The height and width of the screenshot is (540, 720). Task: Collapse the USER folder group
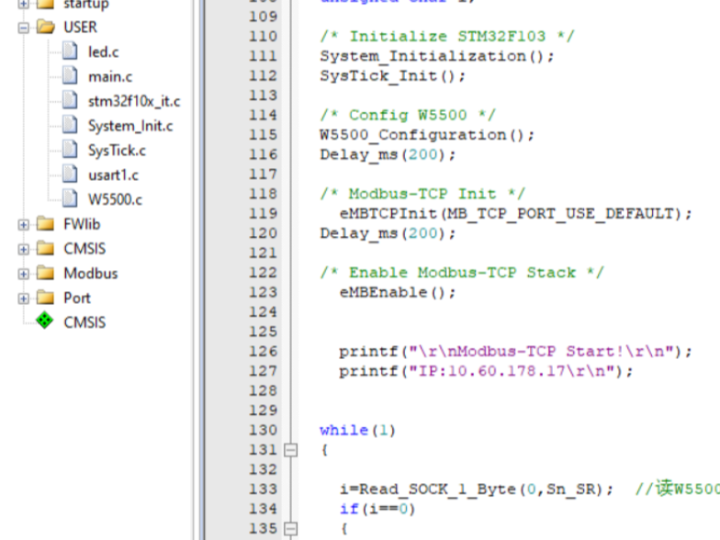[23, 28]
